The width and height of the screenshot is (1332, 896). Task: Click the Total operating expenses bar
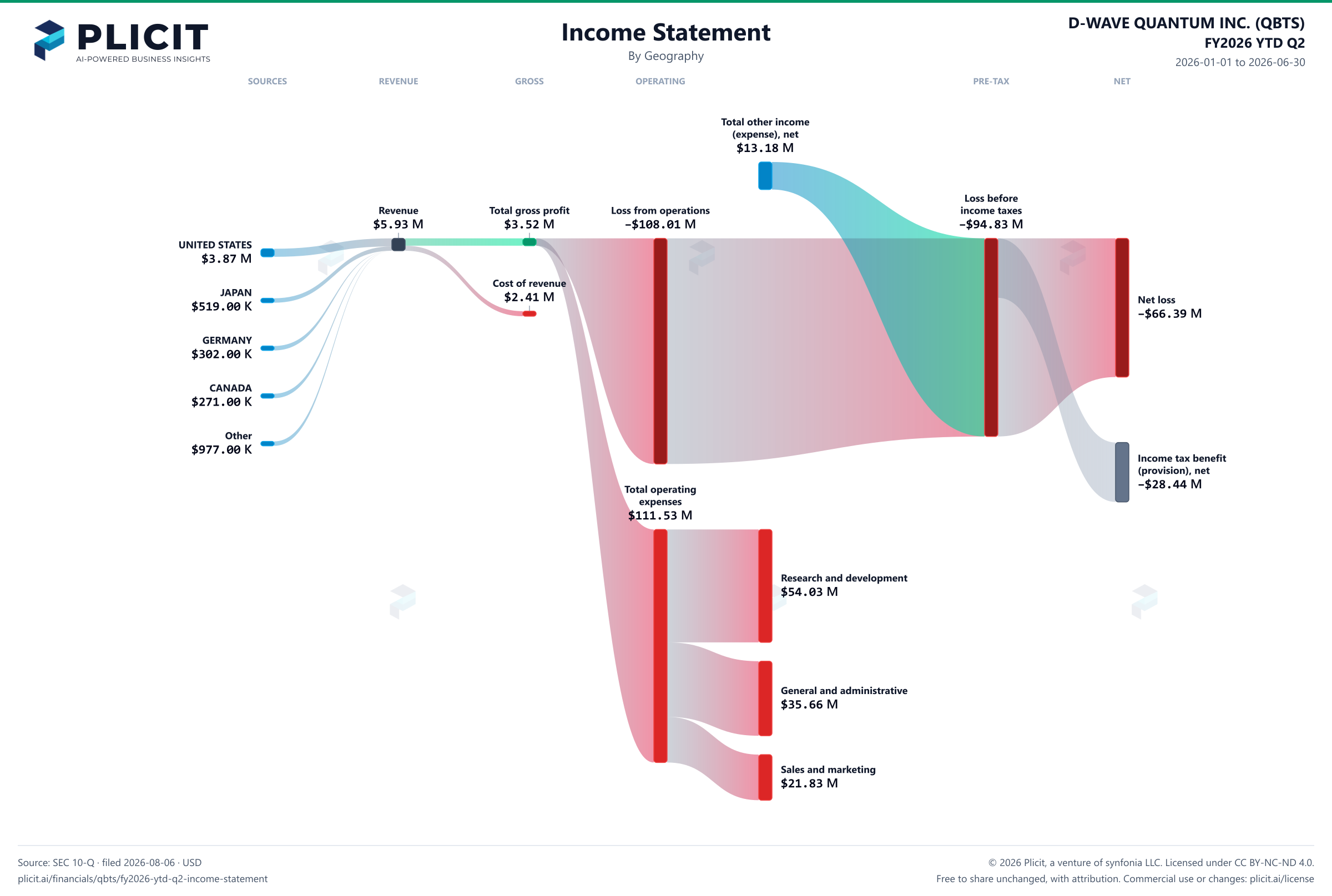click(x=660, y=646)
